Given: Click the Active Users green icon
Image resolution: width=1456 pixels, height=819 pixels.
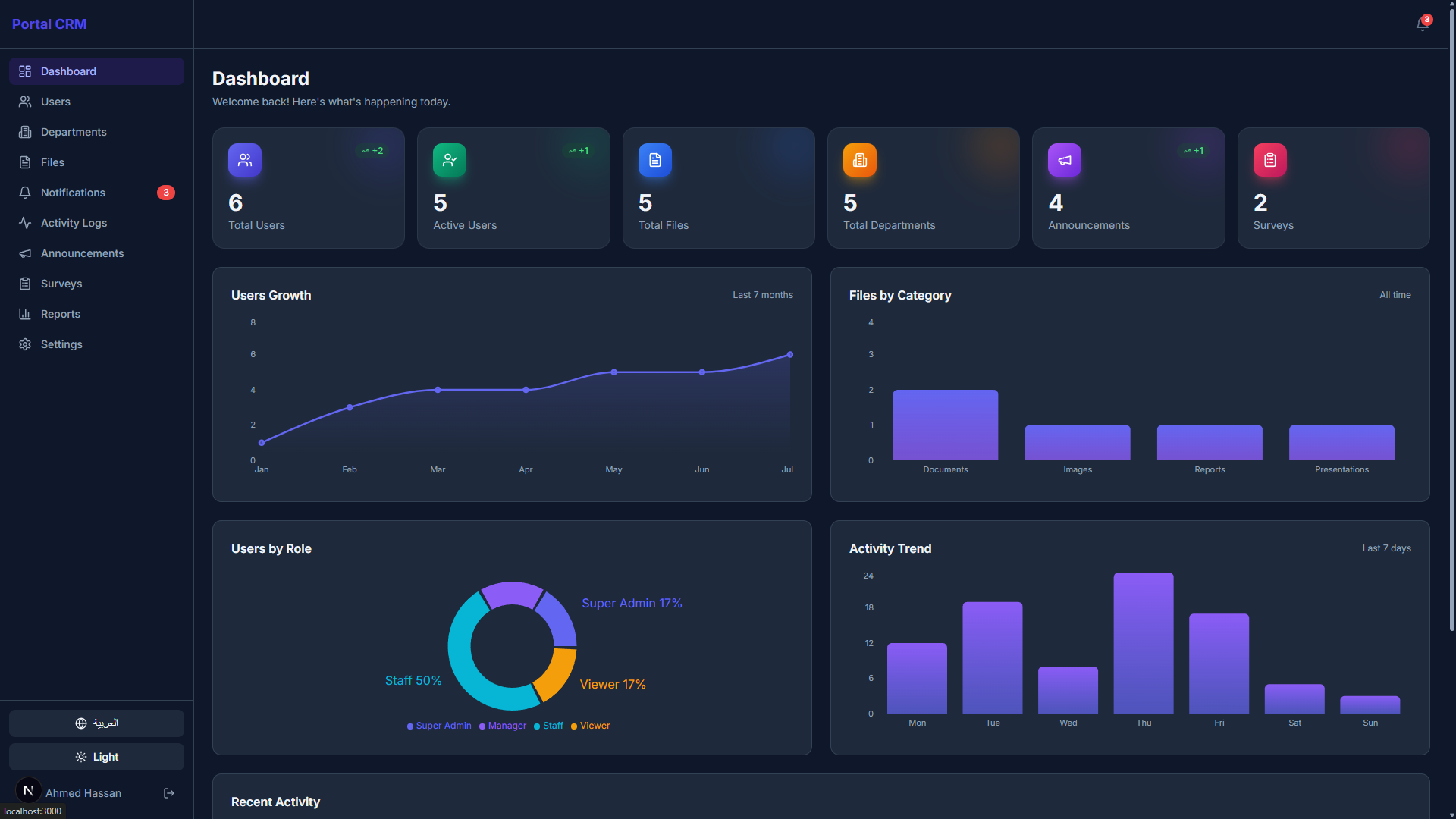Looking at the screenshot, I should (x=450, y=160).
